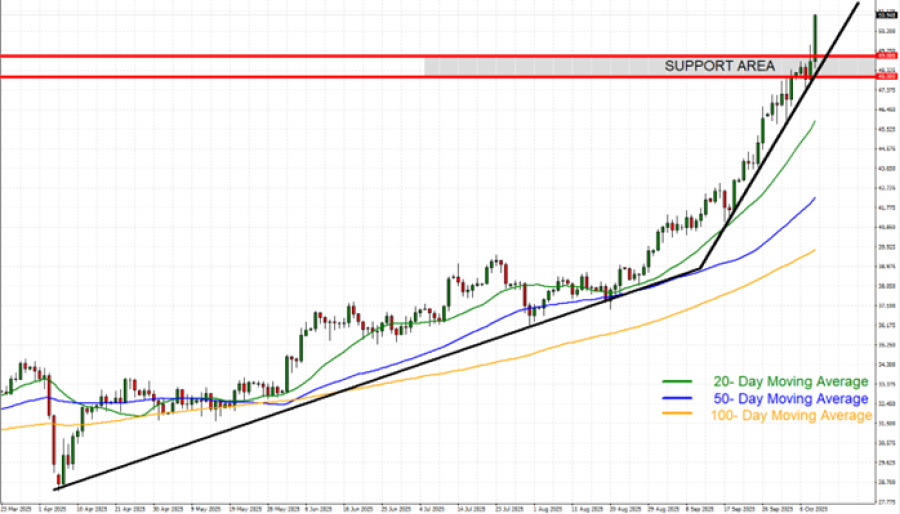Viewport: 900px width, 514px height.
Task: Select the orange 100-Day legend line swatch
Action: 677,414
